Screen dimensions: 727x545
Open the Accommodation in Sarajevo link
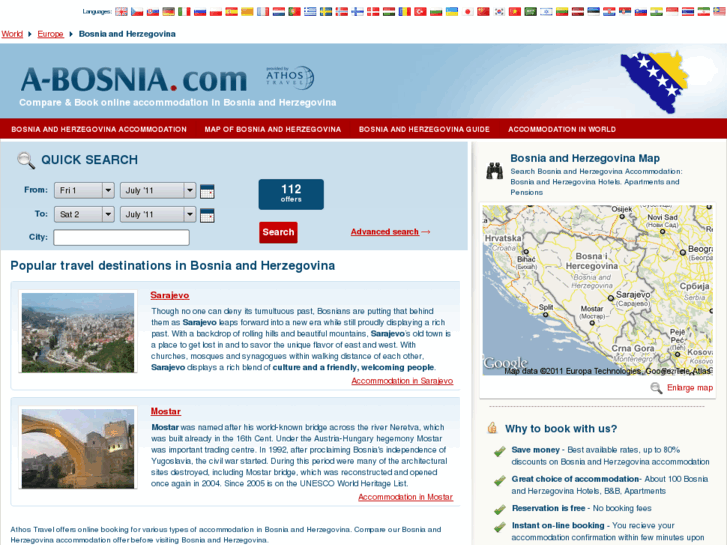[402, 381]
